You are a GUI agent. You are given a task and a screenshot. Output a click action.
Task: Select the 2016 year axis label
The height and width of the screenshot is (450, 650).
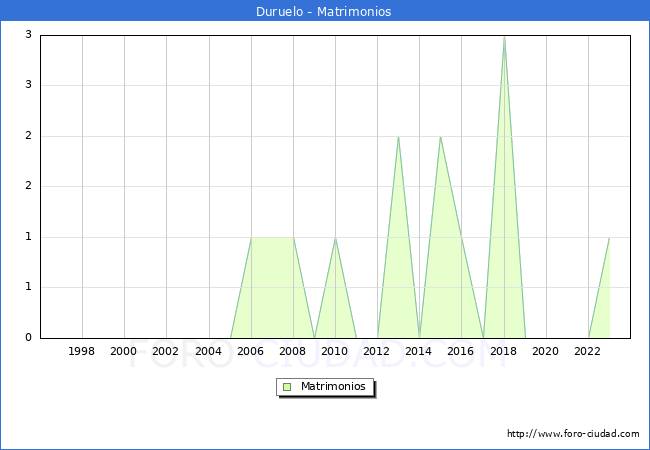coord(461,351)
